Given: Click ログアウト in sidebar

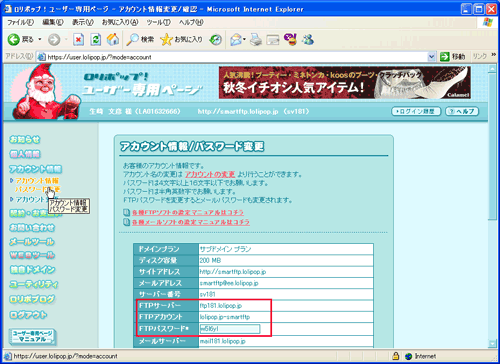Looking at the screenshot, I should [28, 314].
